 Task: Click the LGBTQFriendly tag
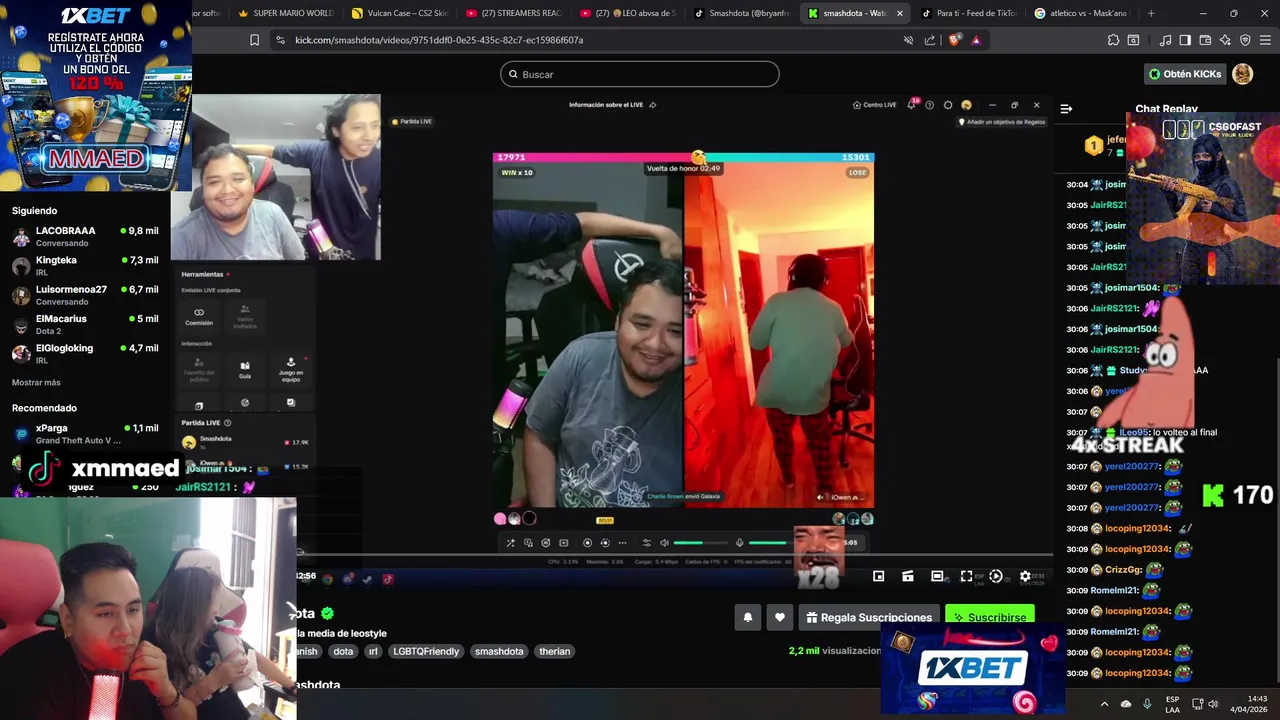click(426, 651)
